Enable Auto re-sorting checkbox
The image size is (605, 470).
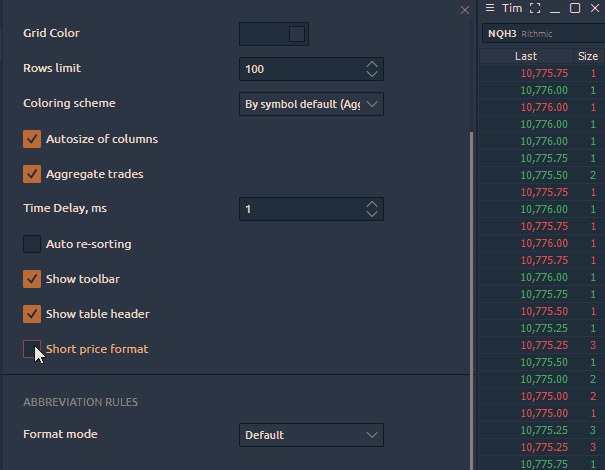(32, 244)
